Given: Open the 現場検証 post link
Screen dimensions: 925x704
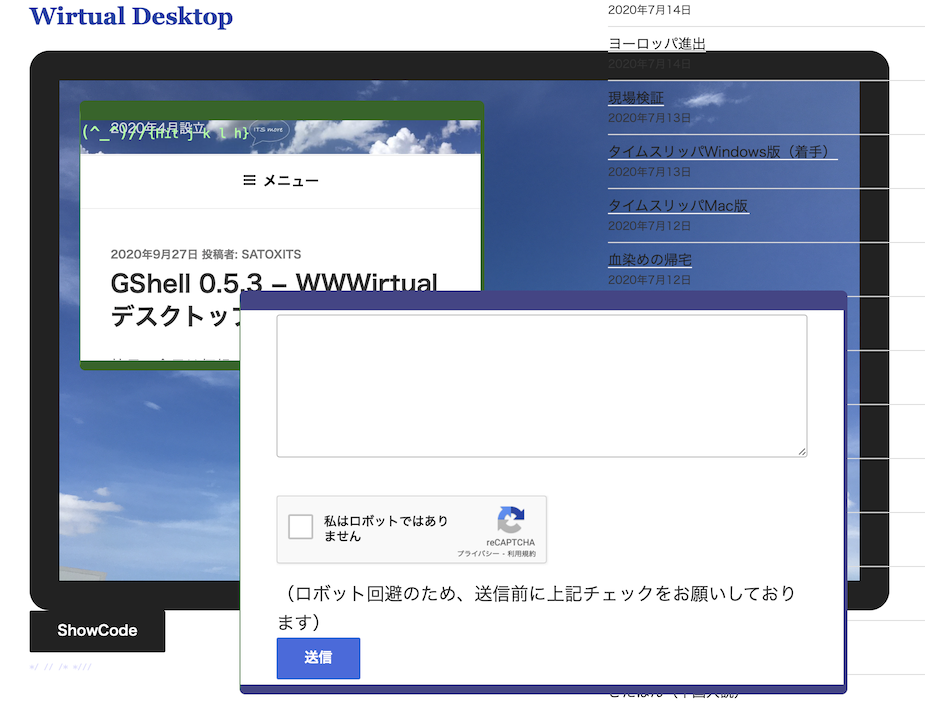Looking at the screenshot, I should [636, 98].
